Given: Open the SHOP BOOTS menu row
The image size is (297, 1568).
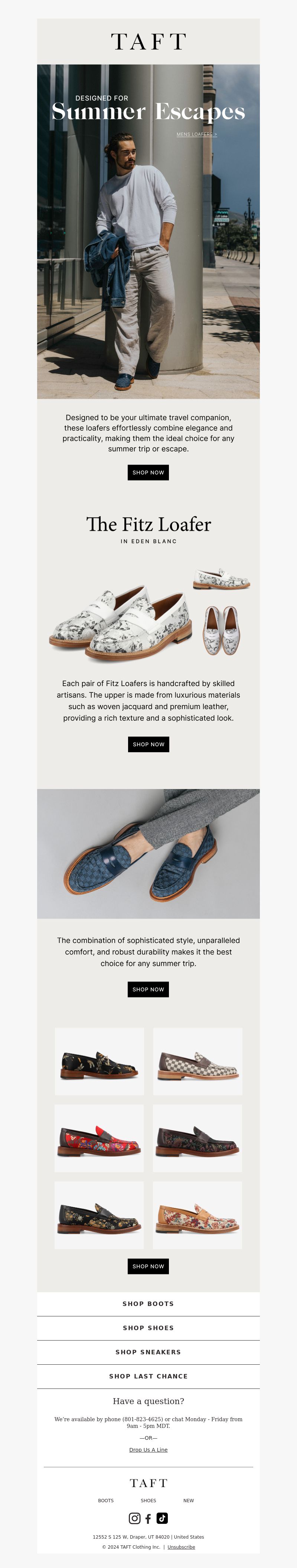Looking at the screenshot, I should coord(148,1304).
